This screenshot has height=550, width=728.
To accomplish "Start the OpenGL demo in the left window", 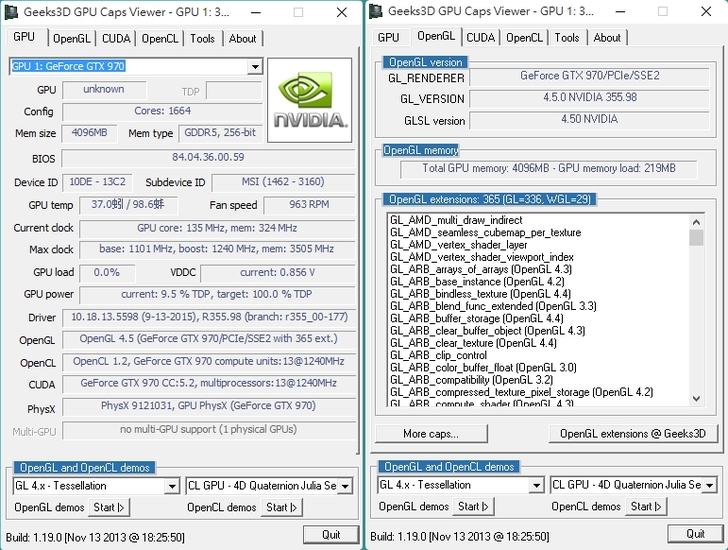I will point(111,508).
